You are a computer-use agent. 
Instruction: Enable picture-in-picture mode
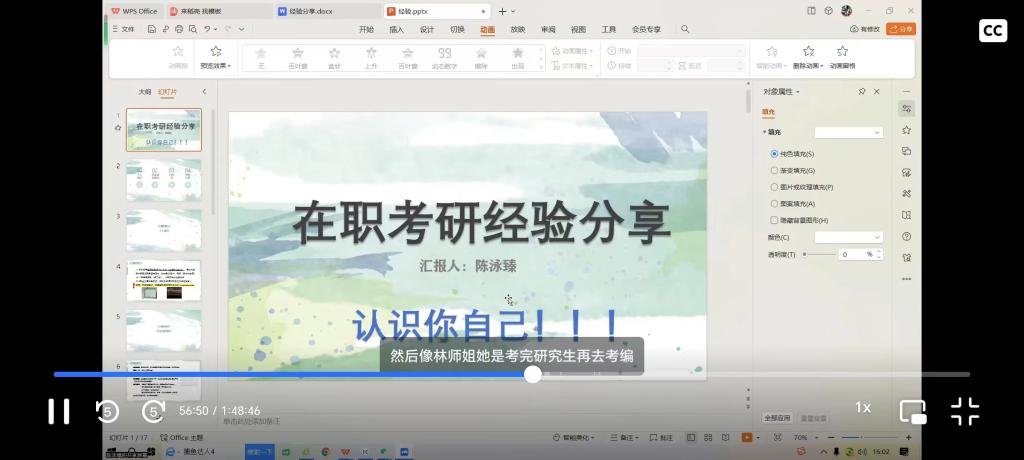[x=912, y=411]
